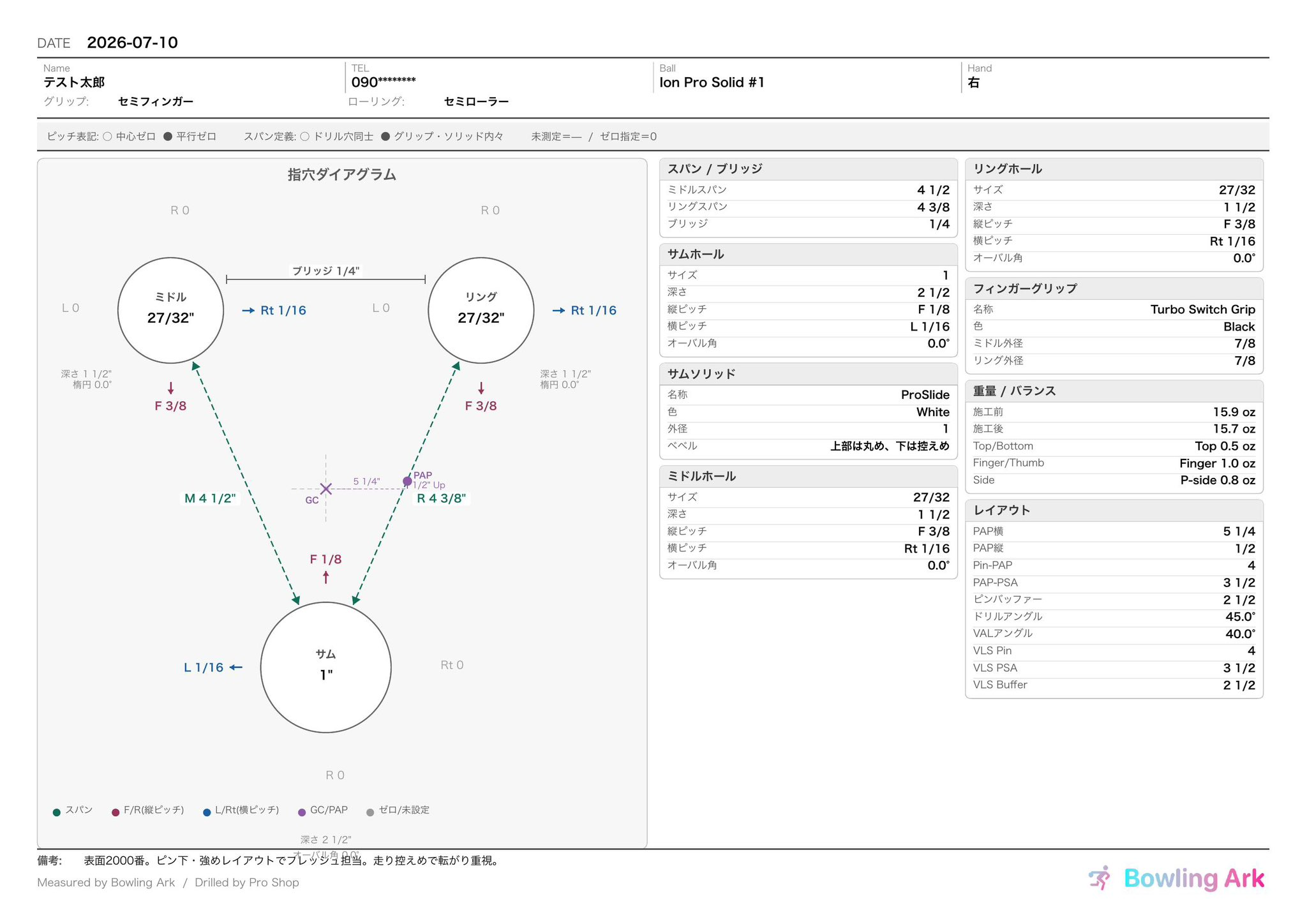The width and height of the screenshot is (1307, 924).
Task: Click the gray ゼロ/未設定 legend dot
Action: click(x=370, y=812)
